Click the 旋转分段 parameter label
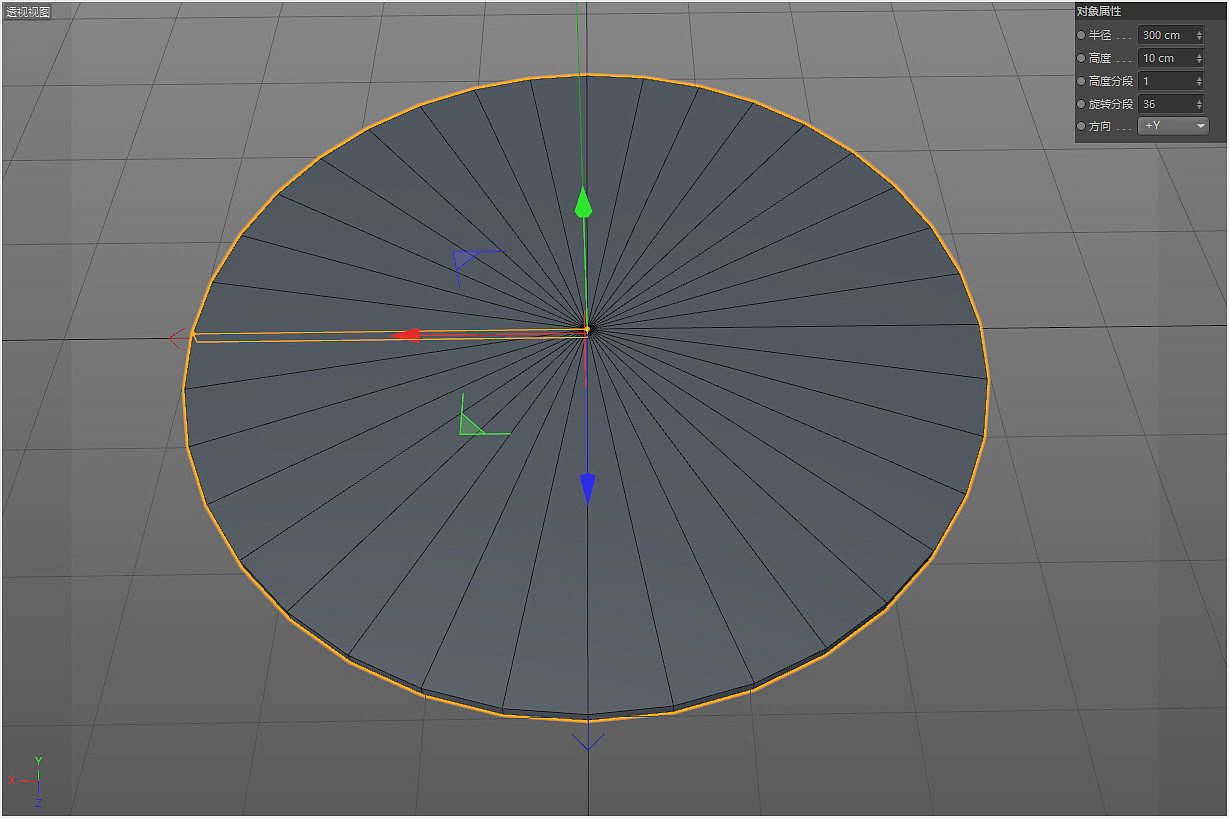 (1111, 104)
